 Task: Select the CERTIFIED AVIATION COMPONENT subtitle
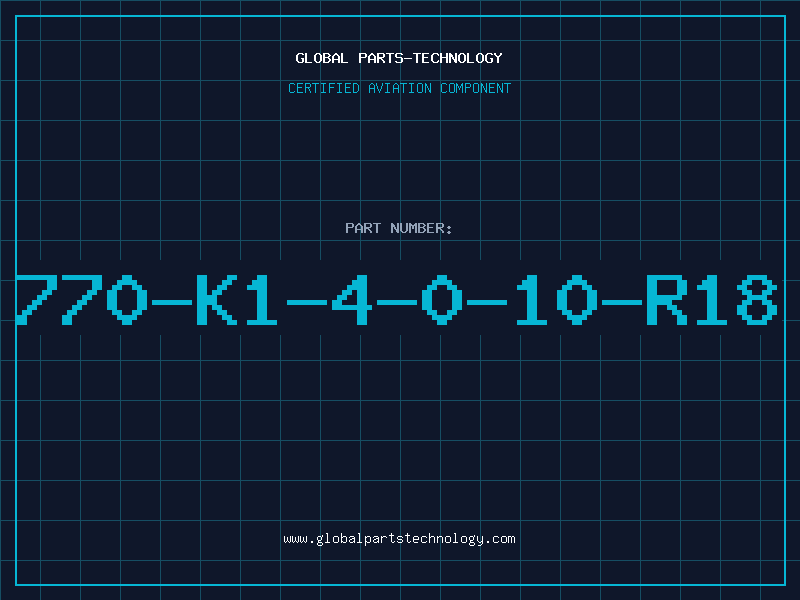(x=399, y=88)
